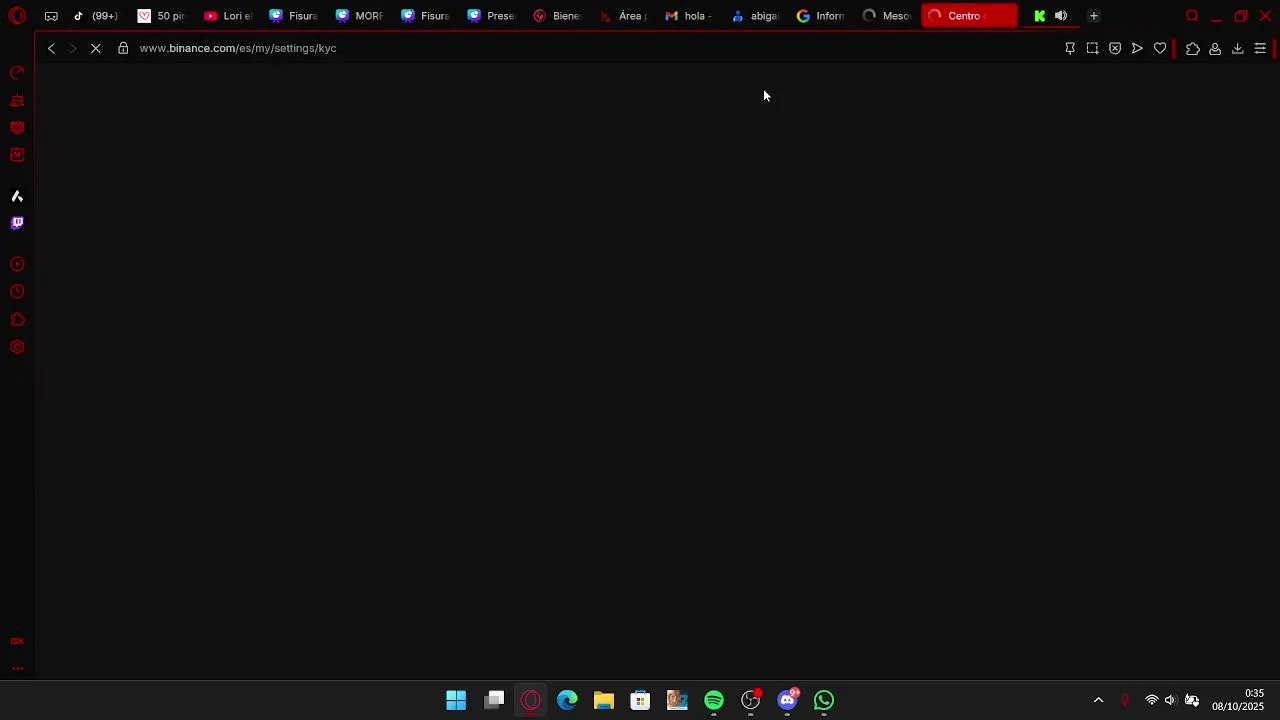Take a snapshot with the toolbar camera icon

coord(1092,48)
